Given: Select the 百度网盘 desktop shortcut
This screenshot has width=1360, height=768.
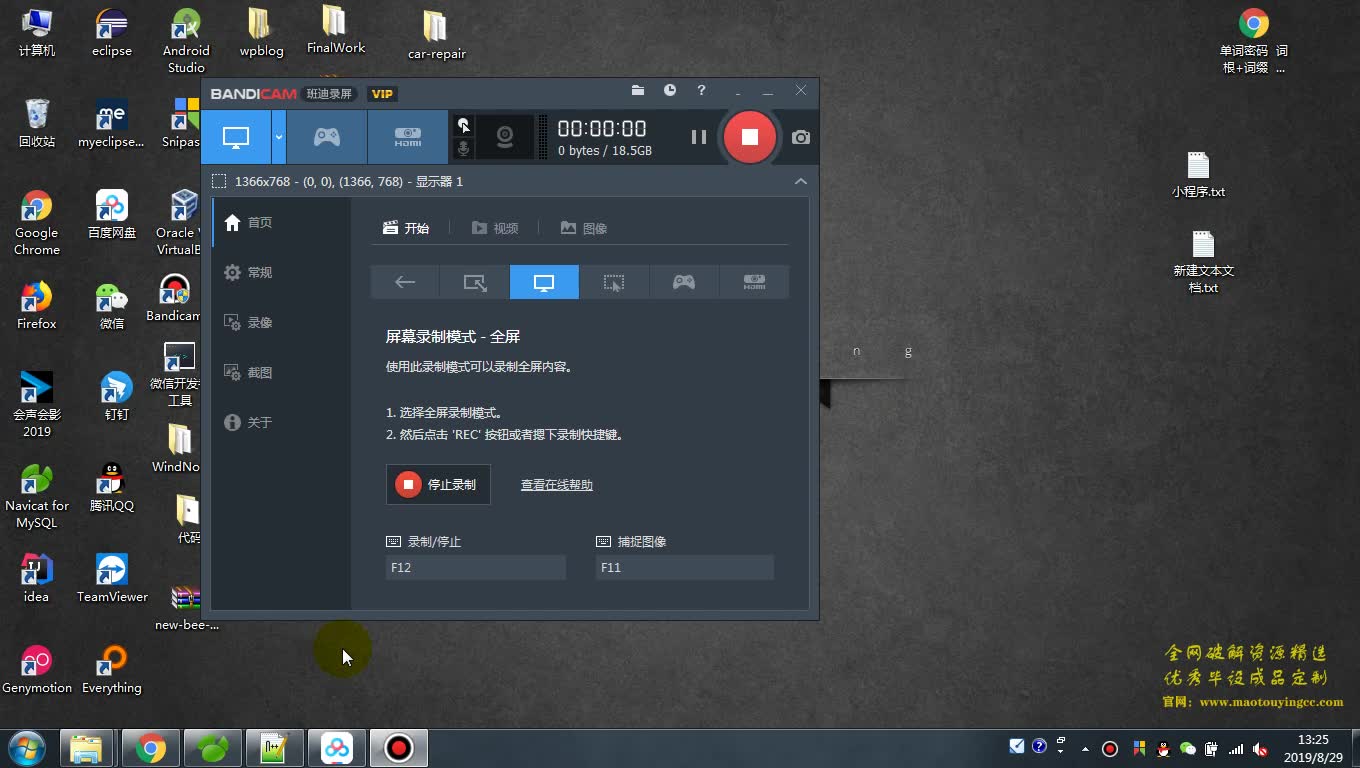Looking at the screenshot, I should (x=112, y=214).
